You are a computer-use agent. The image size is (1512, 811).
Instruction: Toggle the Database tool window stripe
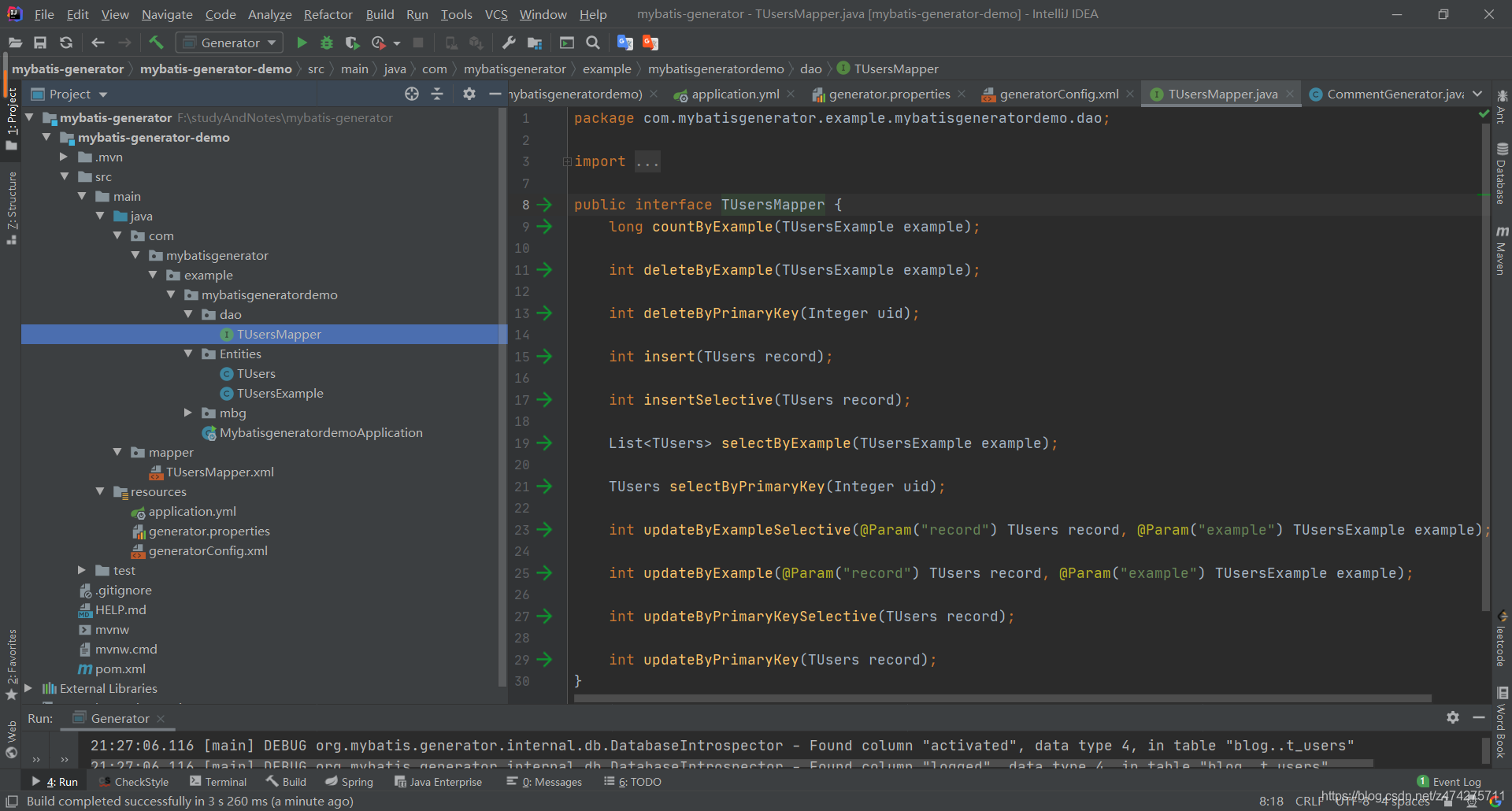click(1502, 174)
